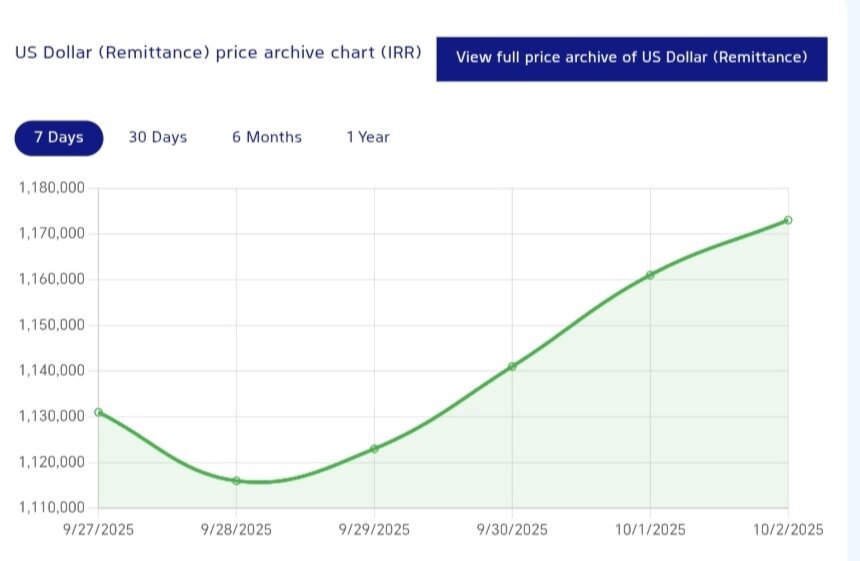Click the 9/30/2025 x-axis date label
The height and width of the screenshot is (561, 860).
click(x=512, y=529)
